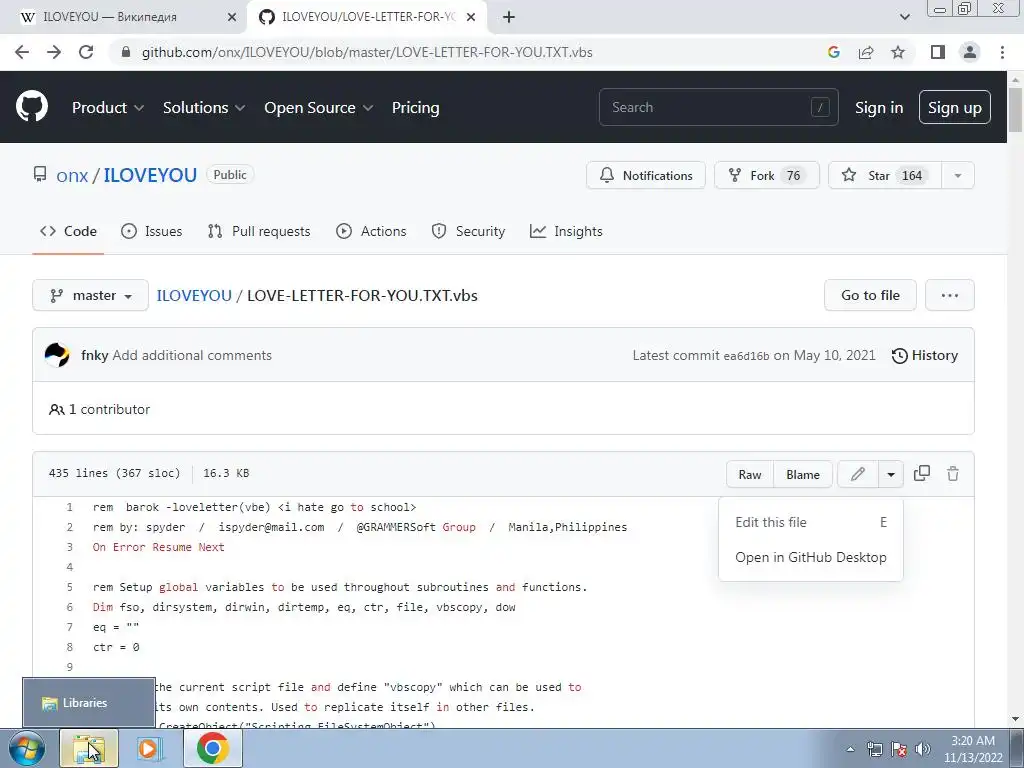Close the ILOVEYOU Wikipedia tab
This screenshot has height=768, width=1024.
[232, 17]
